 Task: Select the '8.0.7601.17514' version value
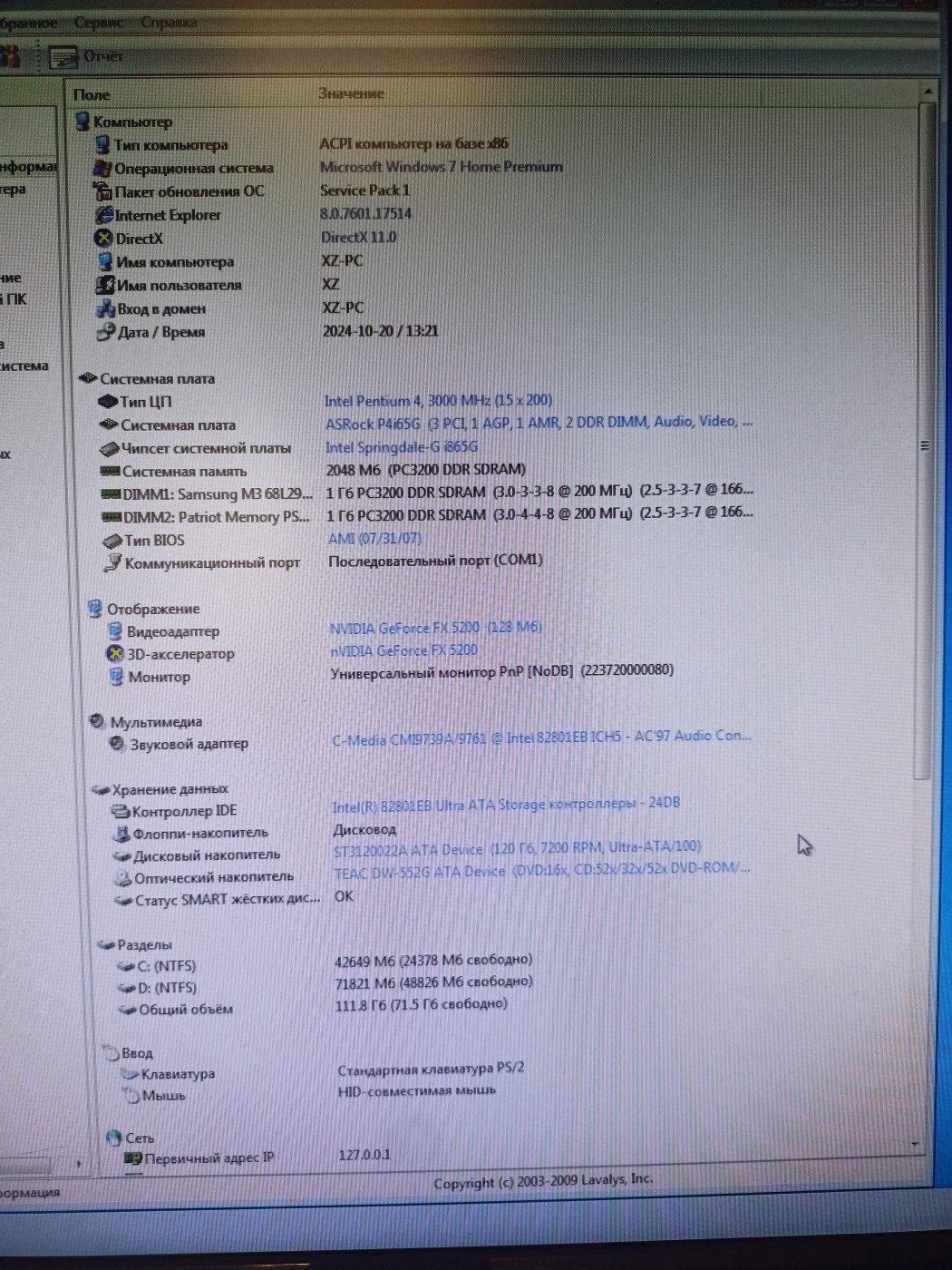tap(365, 214)
